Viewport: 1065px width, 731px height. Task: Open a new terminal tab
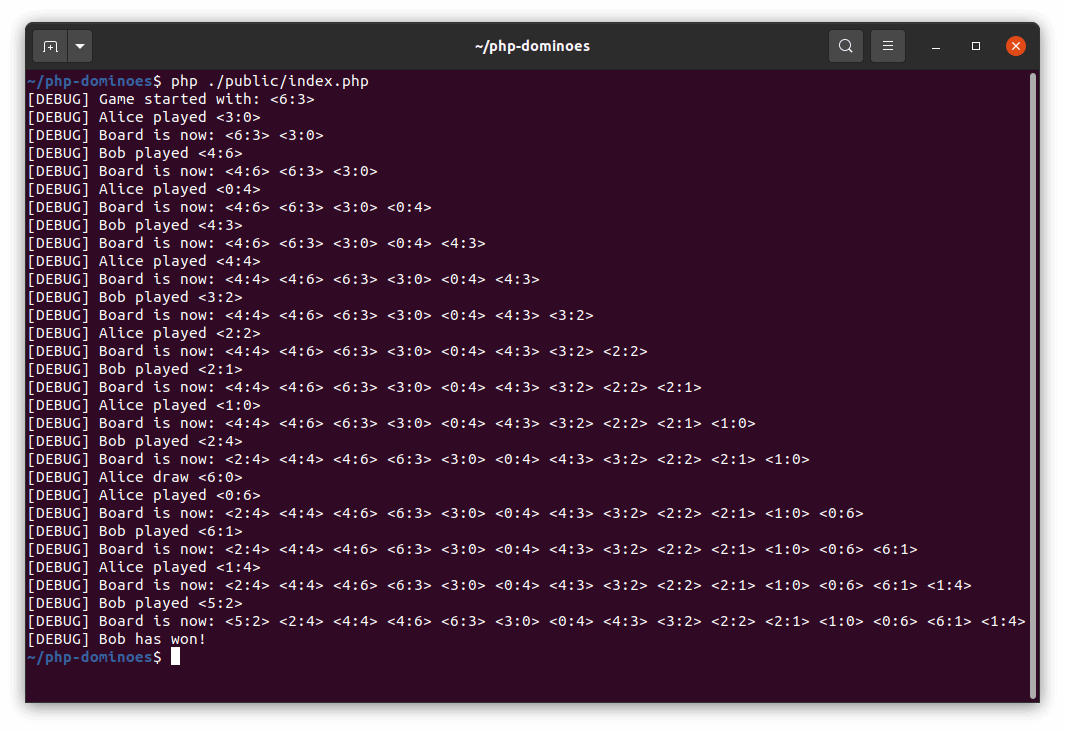(x=50, y=46)
